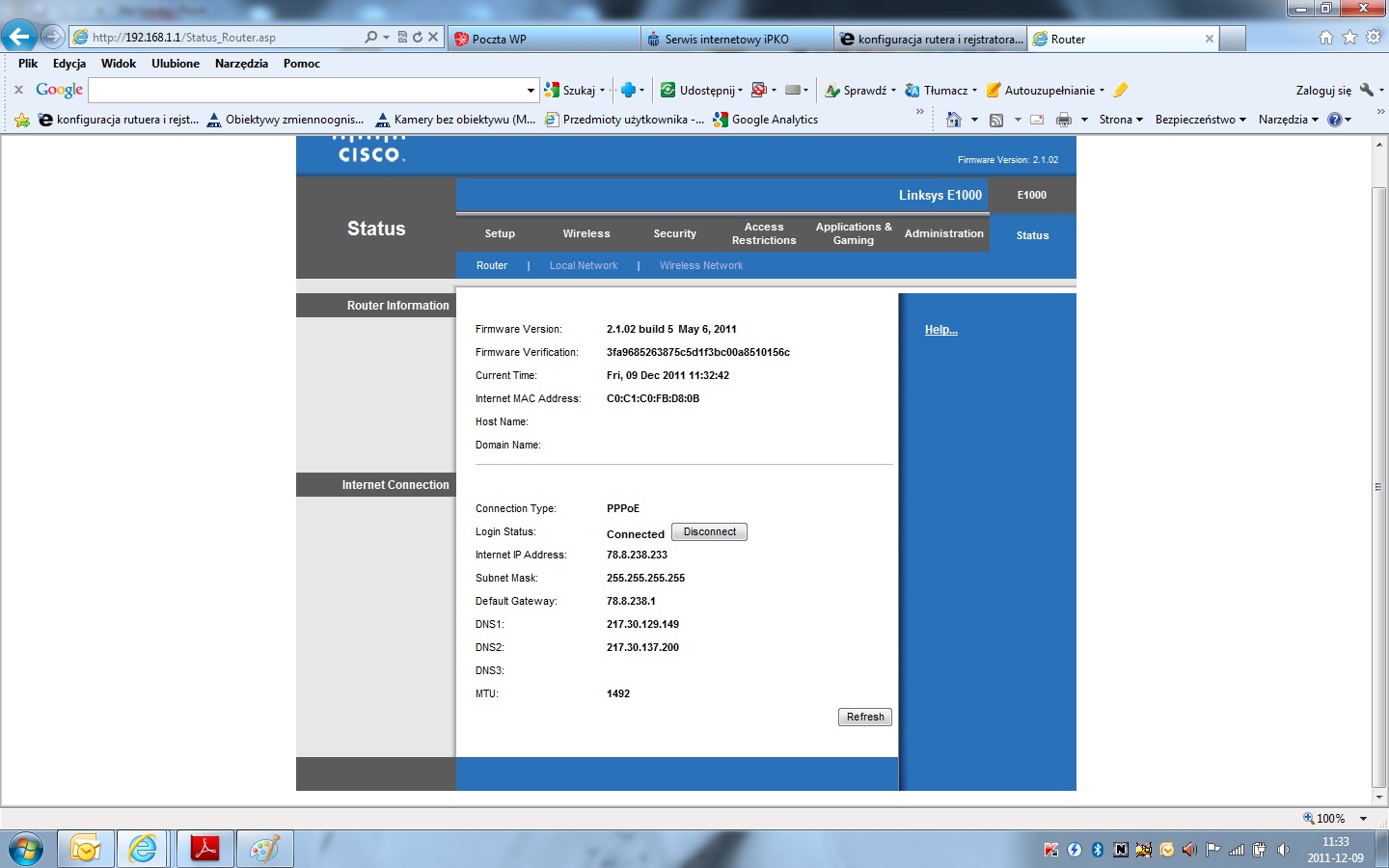The image size is (1389, 868).
Task: Open the Access Restrictions tab
Action: coord(764,233)
